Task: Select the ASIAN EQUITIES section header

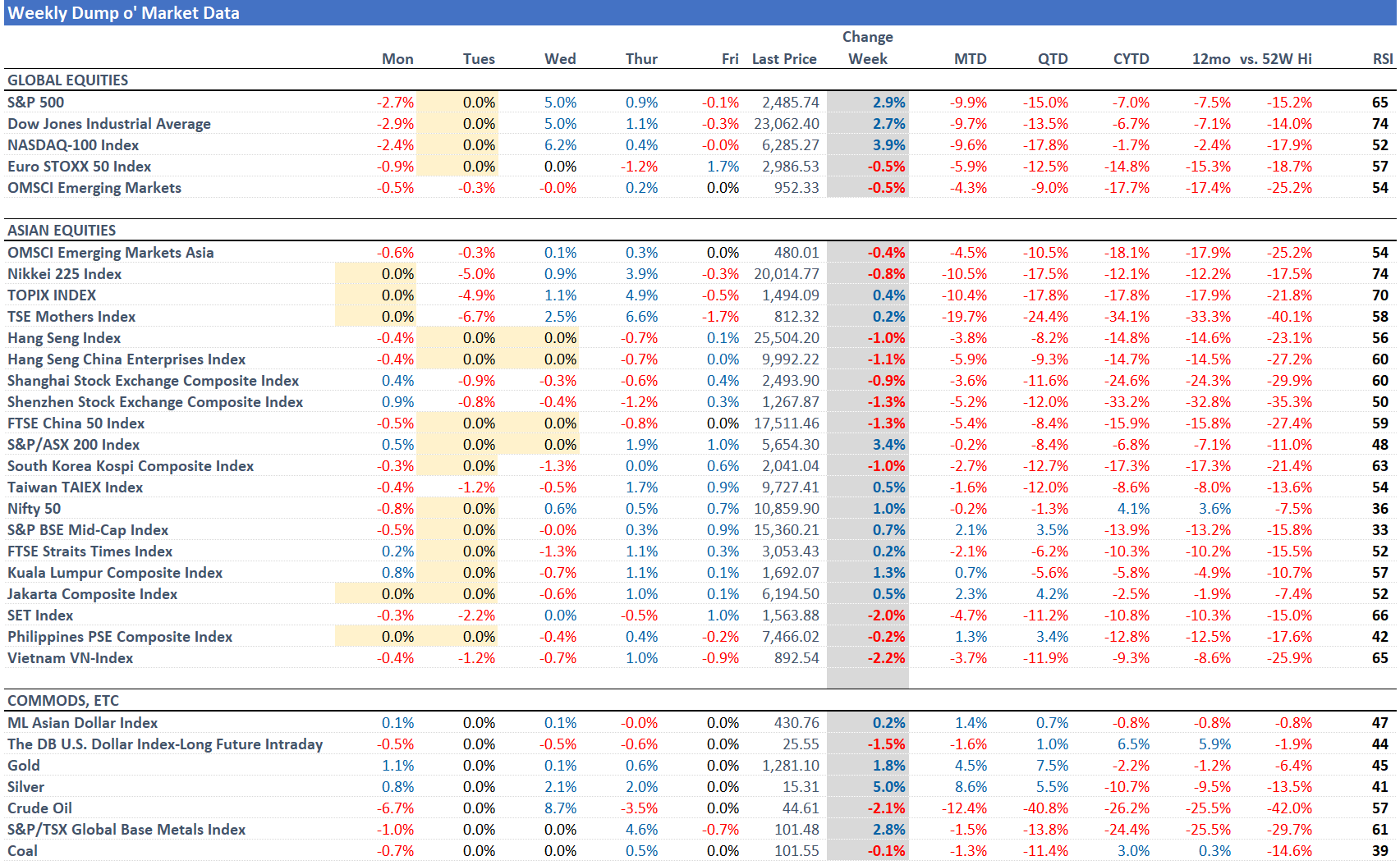Action: pyautogui.click(x=62, y=231)
